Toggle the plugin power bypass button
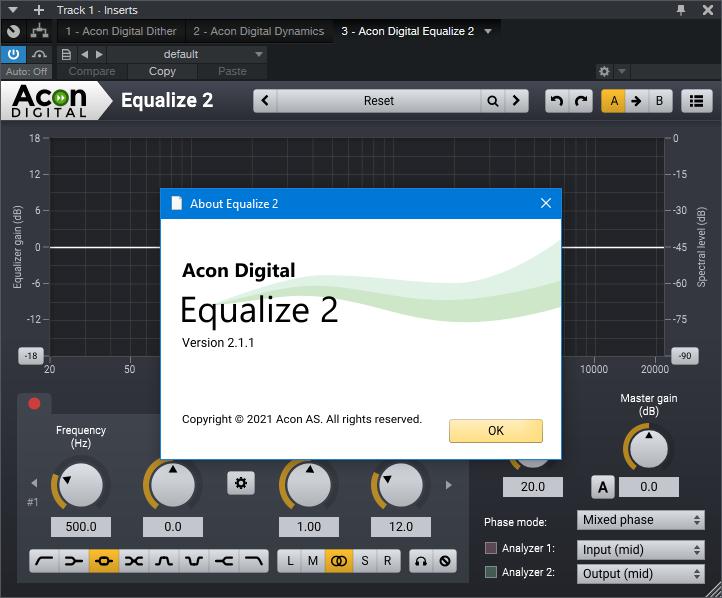 13,54
